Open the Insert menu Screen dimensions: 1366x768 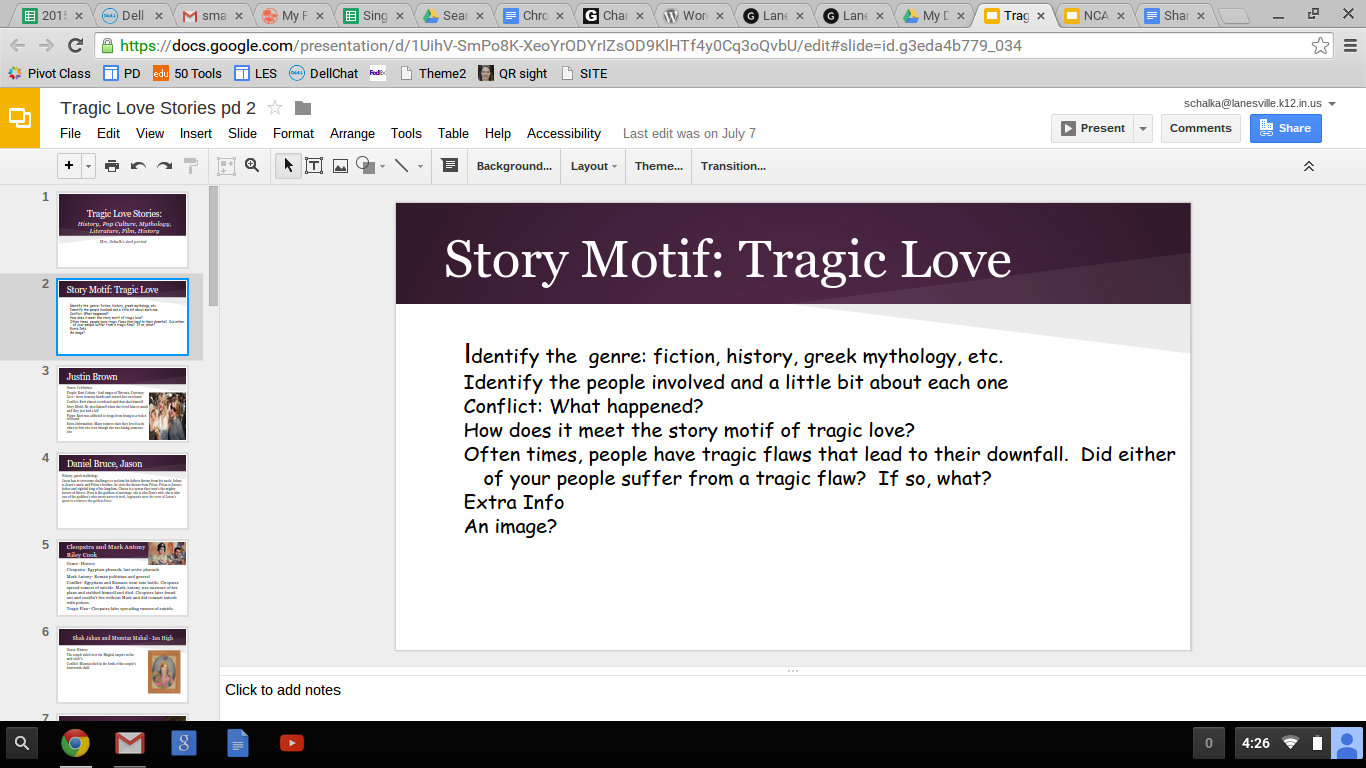195,133
